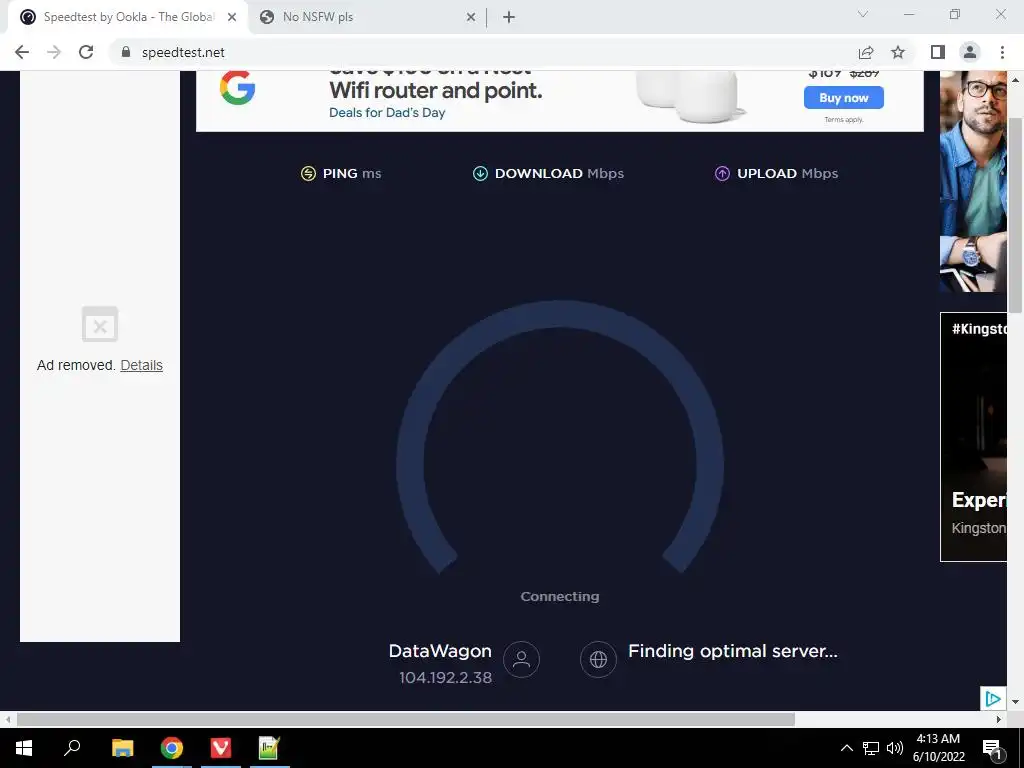1024x768 pixels.
Task: Reload the speedtest.net page
Action: pyautogui.click(x=86, y=52)
